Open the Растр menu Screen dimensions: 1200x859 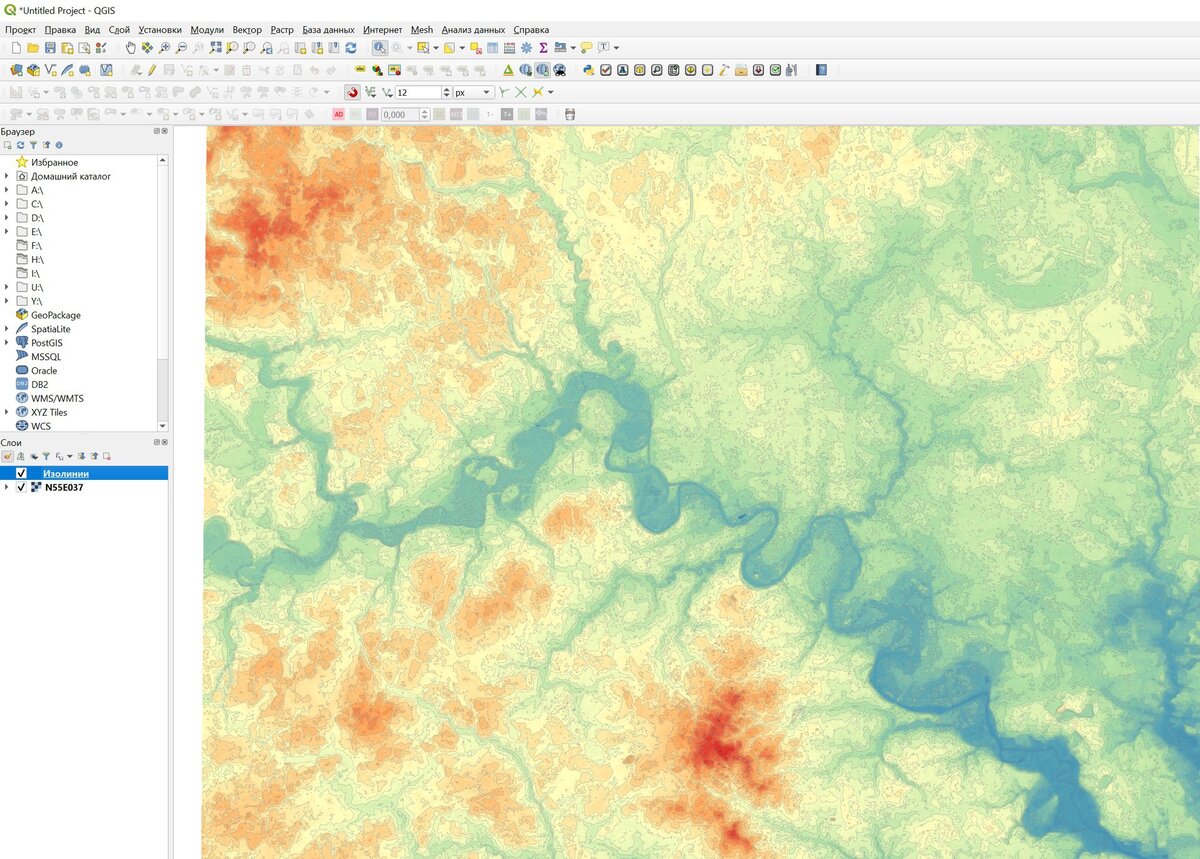[282, 30]
